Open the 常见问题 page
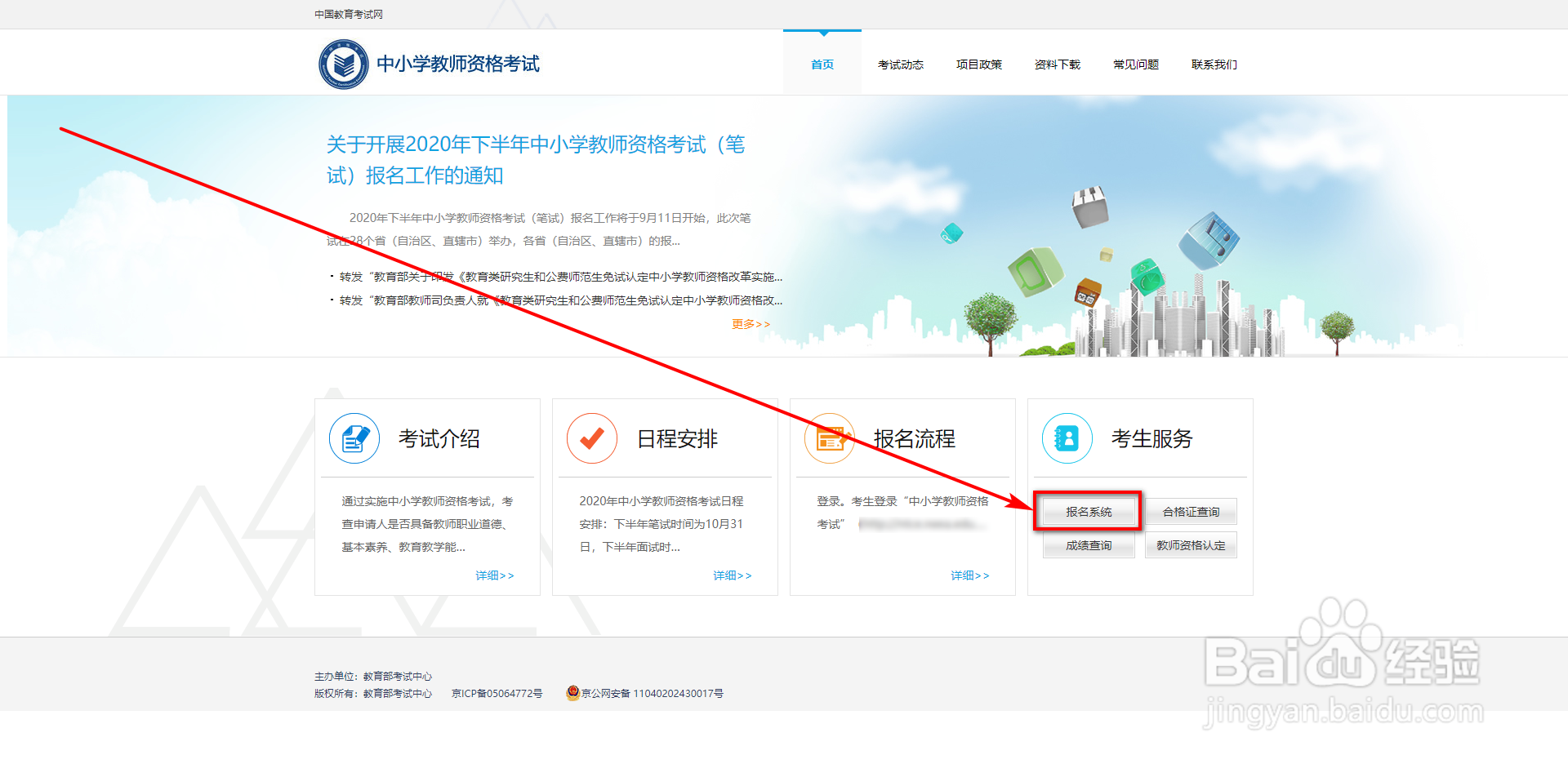The image size is (1568, 764). tap(1135, 64)
